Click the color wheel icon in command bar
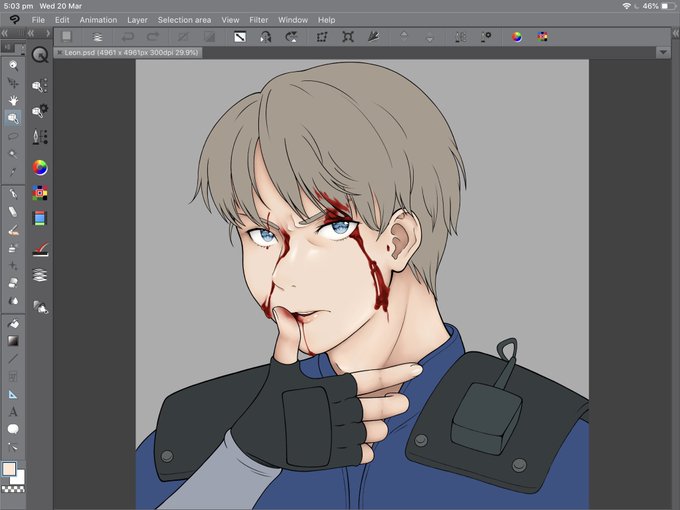Screen dimensions: 680x510 [x=517, y=37]
